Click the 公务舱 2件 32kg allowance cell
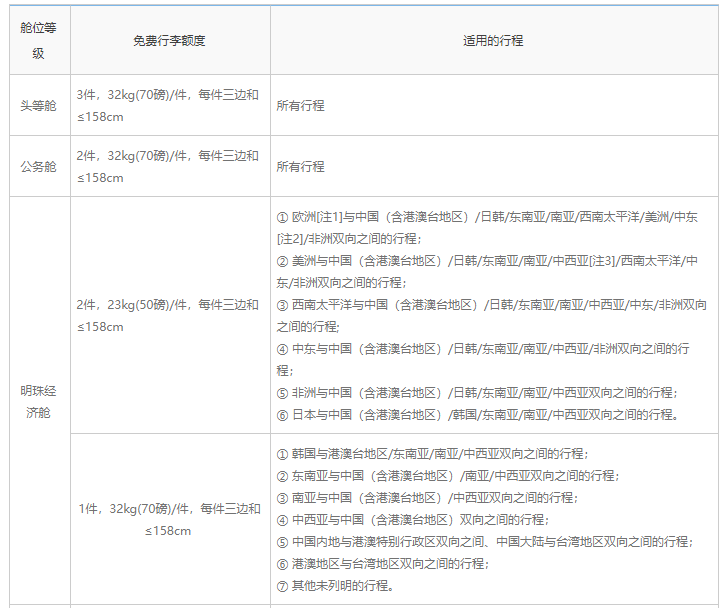722x608 pixels. [x=168, y=166]
